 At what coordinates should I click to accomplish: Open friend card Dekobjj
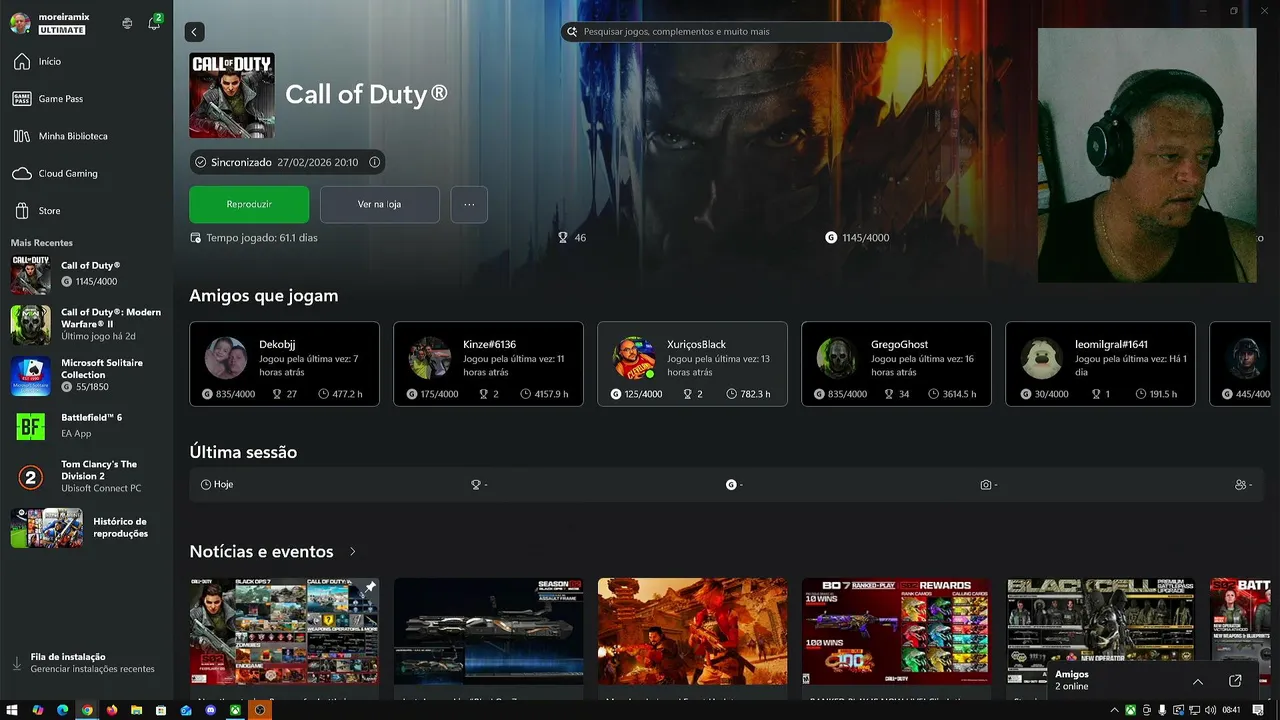[x=284, y=364]
